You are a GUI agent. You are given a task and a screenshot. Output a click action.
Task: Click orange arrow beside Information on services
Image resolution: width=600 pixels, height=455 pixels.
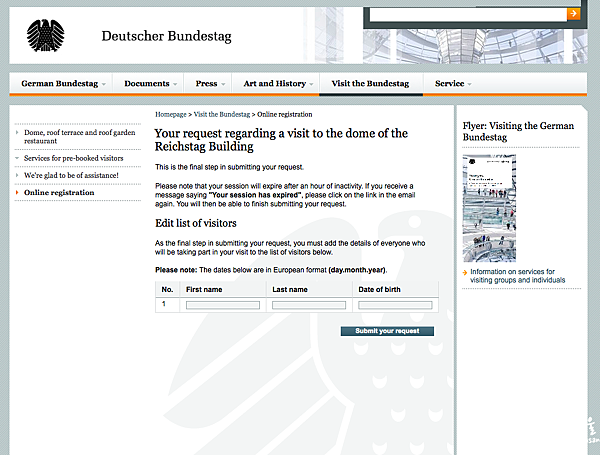465,272
